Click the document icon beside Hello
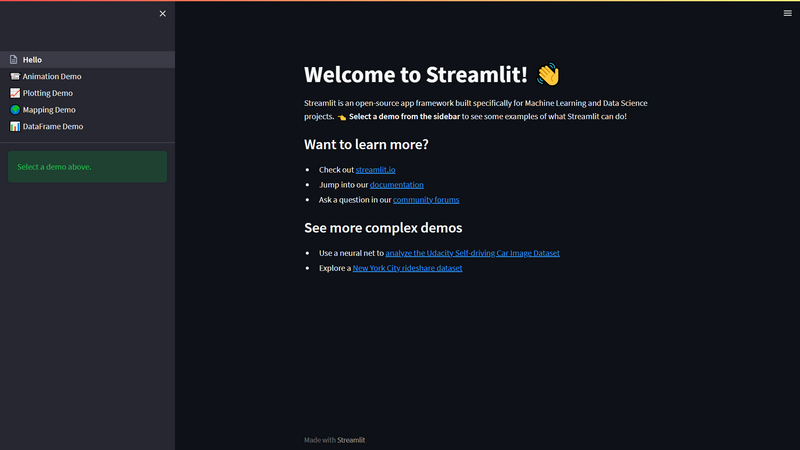 pos(14,60)
